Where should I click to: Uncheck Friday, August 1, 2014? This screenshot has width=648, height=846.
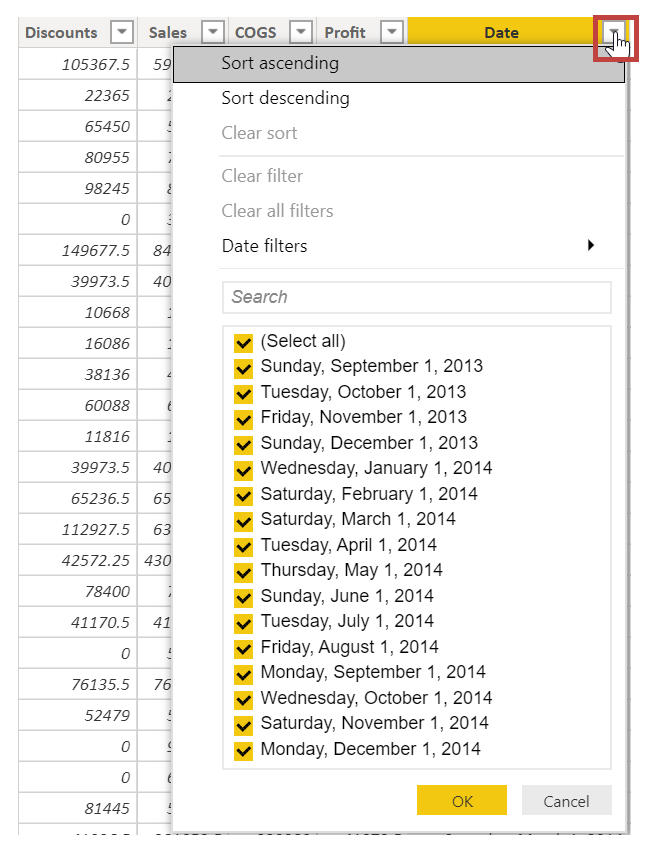click(x=243, y=649)
